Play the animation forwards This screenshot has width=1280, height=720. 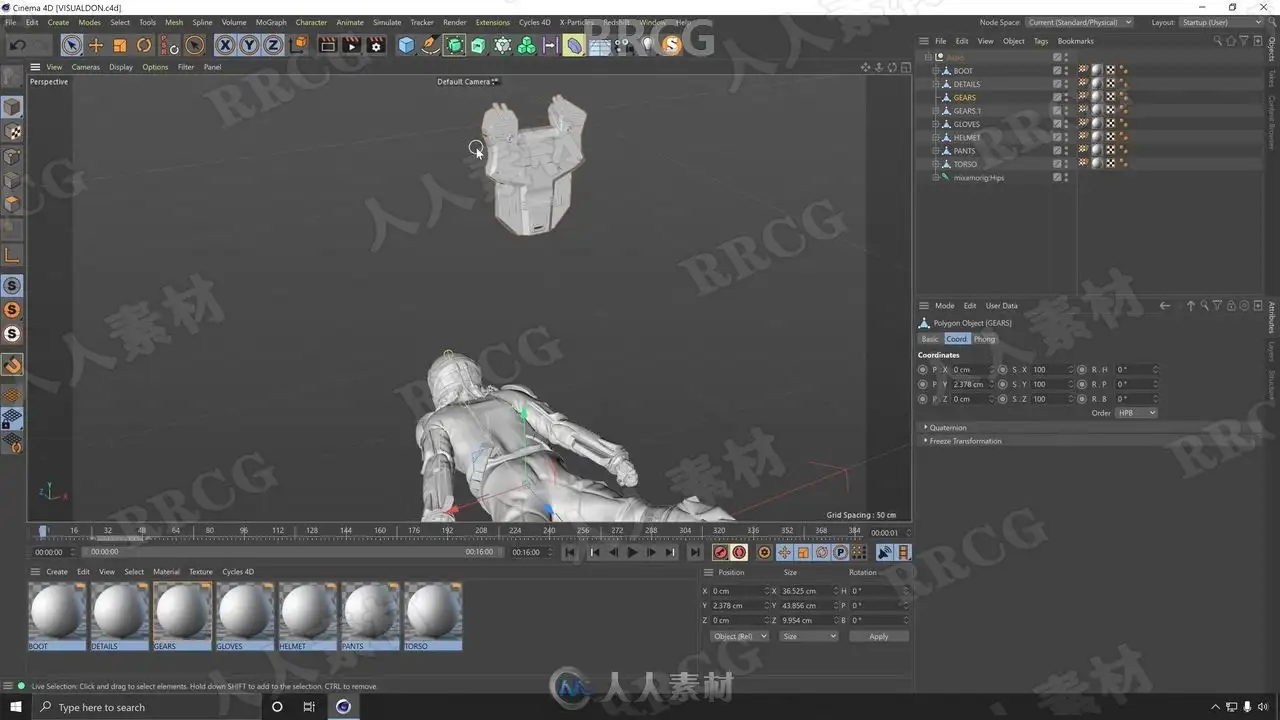[632, 552]
